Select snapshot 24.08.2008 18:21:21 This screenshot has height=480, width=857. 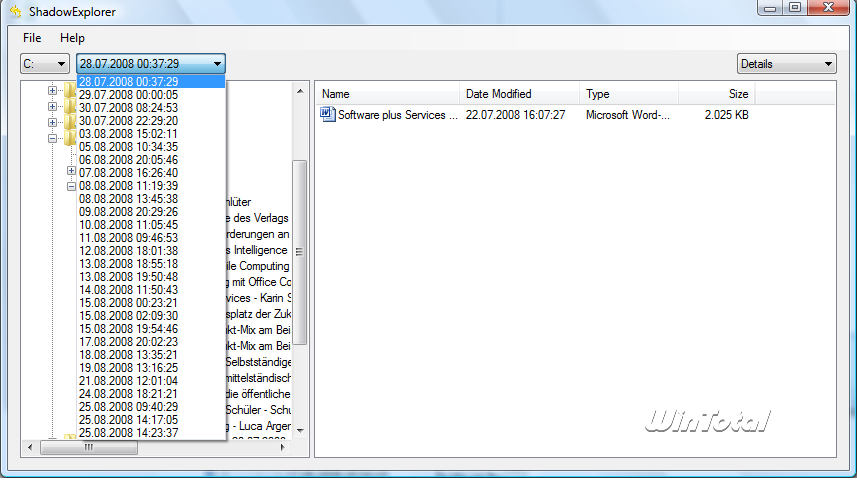point(151,394)
